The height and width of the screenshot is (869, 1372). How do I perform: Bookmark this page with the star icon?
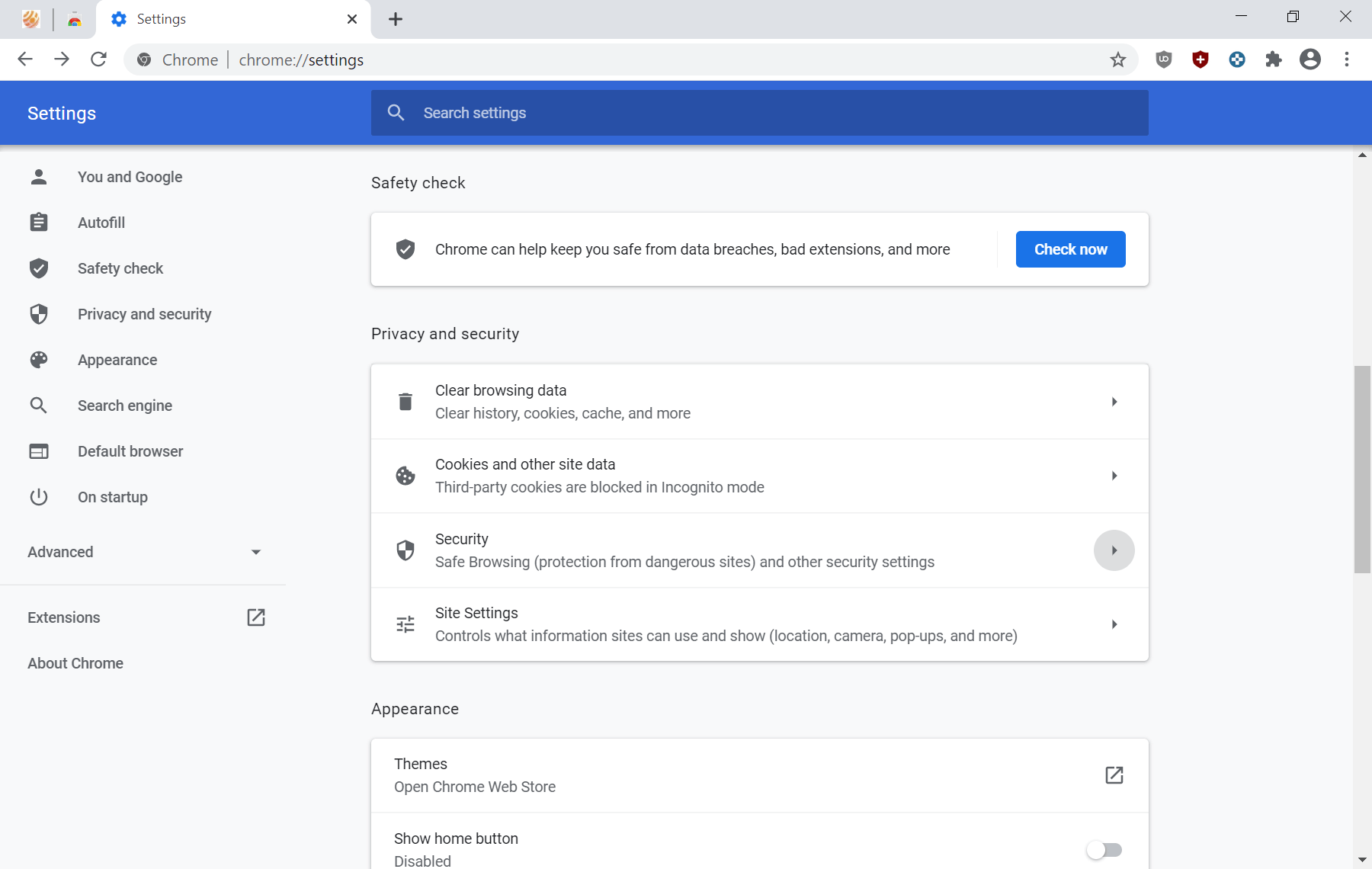1117,59
